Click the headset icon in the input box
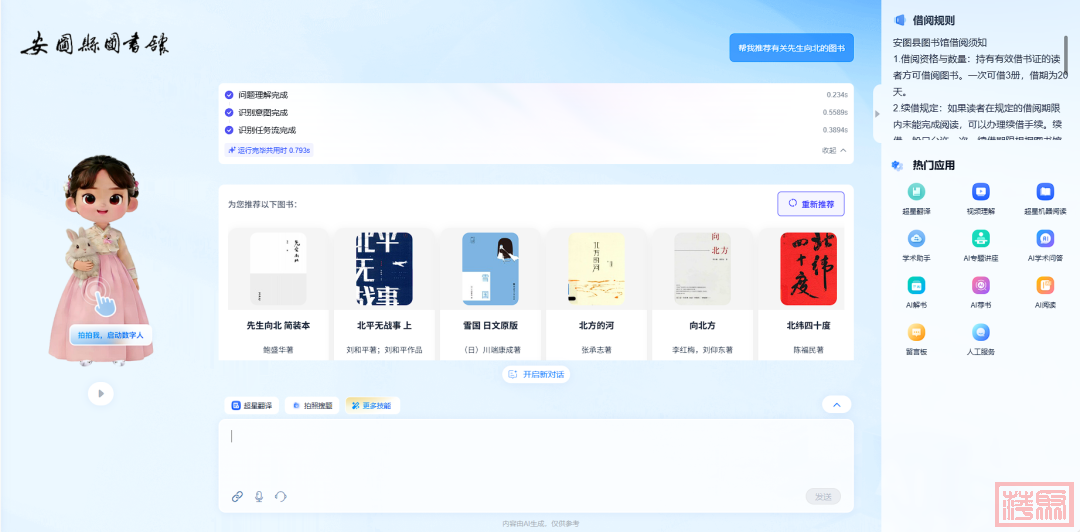Image resolution: width=1080 pixels, height=532 pixels. tap(281, 496)
